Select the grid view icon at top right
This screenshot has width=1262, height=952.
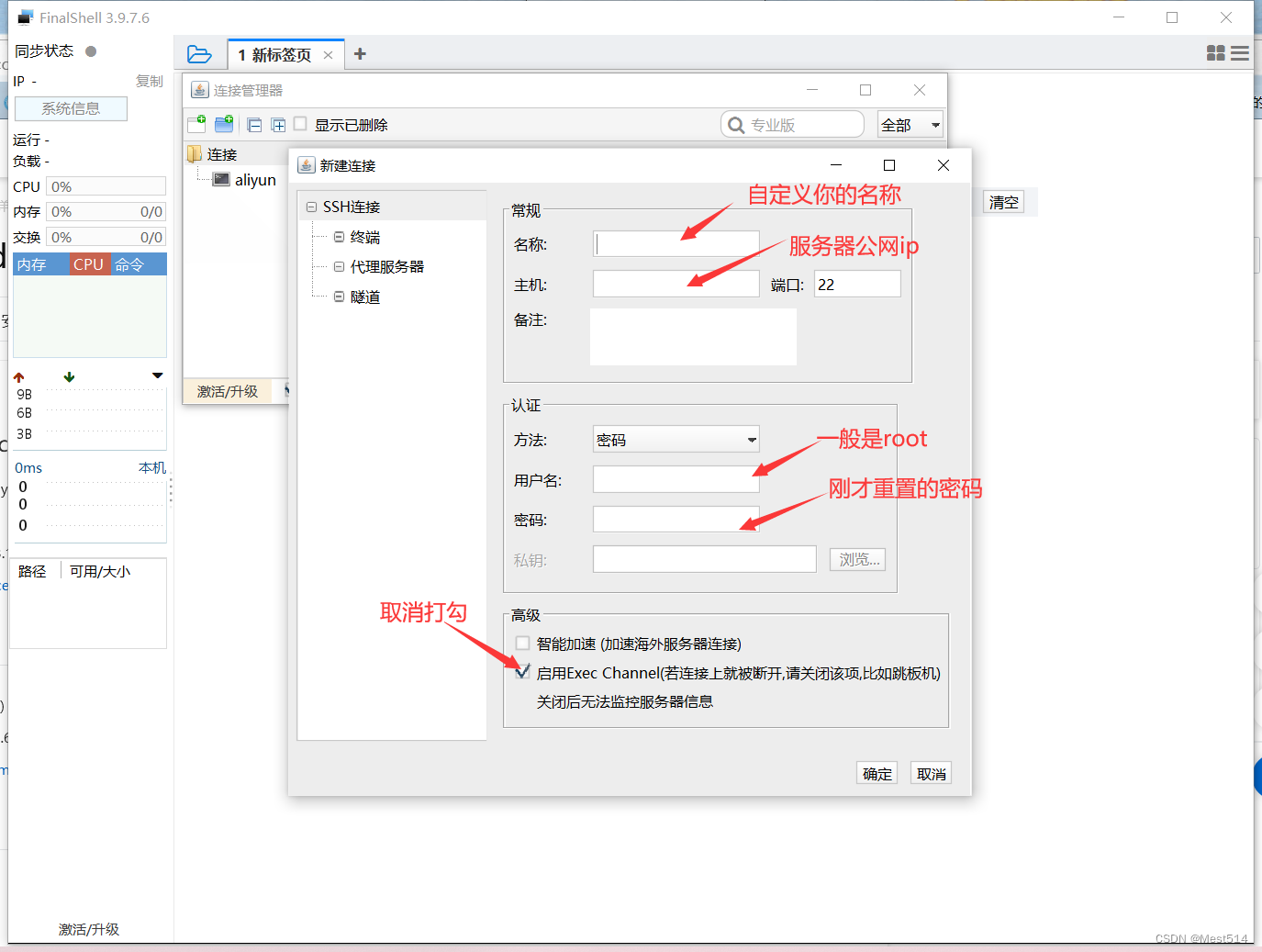point(1215,53)
